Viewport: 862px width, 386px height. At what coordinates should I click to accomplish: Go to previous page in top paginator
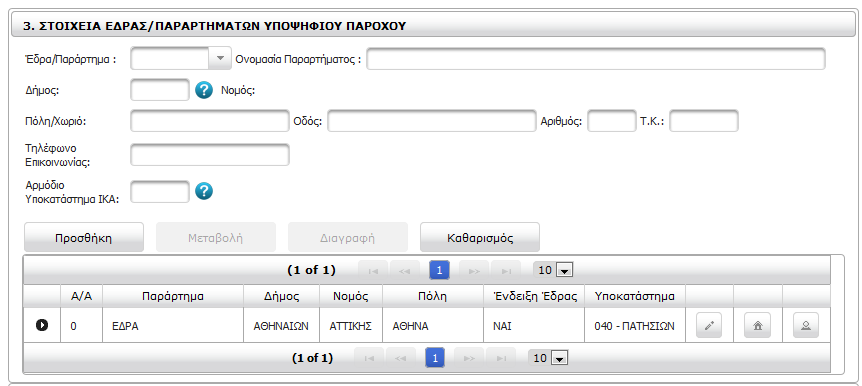tap(405, 271)
